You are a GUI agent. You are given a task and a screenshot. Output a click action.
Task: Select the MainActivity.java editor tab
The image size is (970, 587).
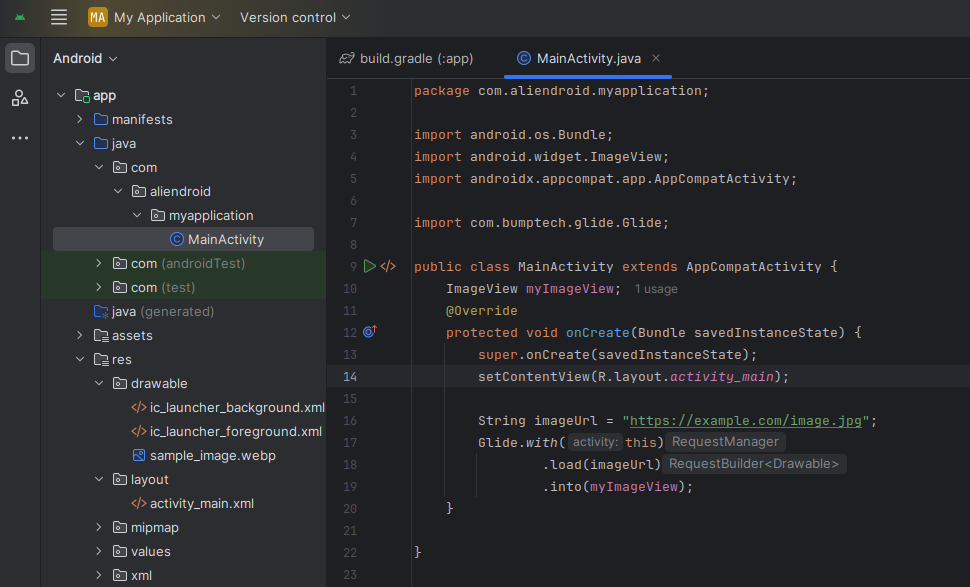click(x=588, y=58)
